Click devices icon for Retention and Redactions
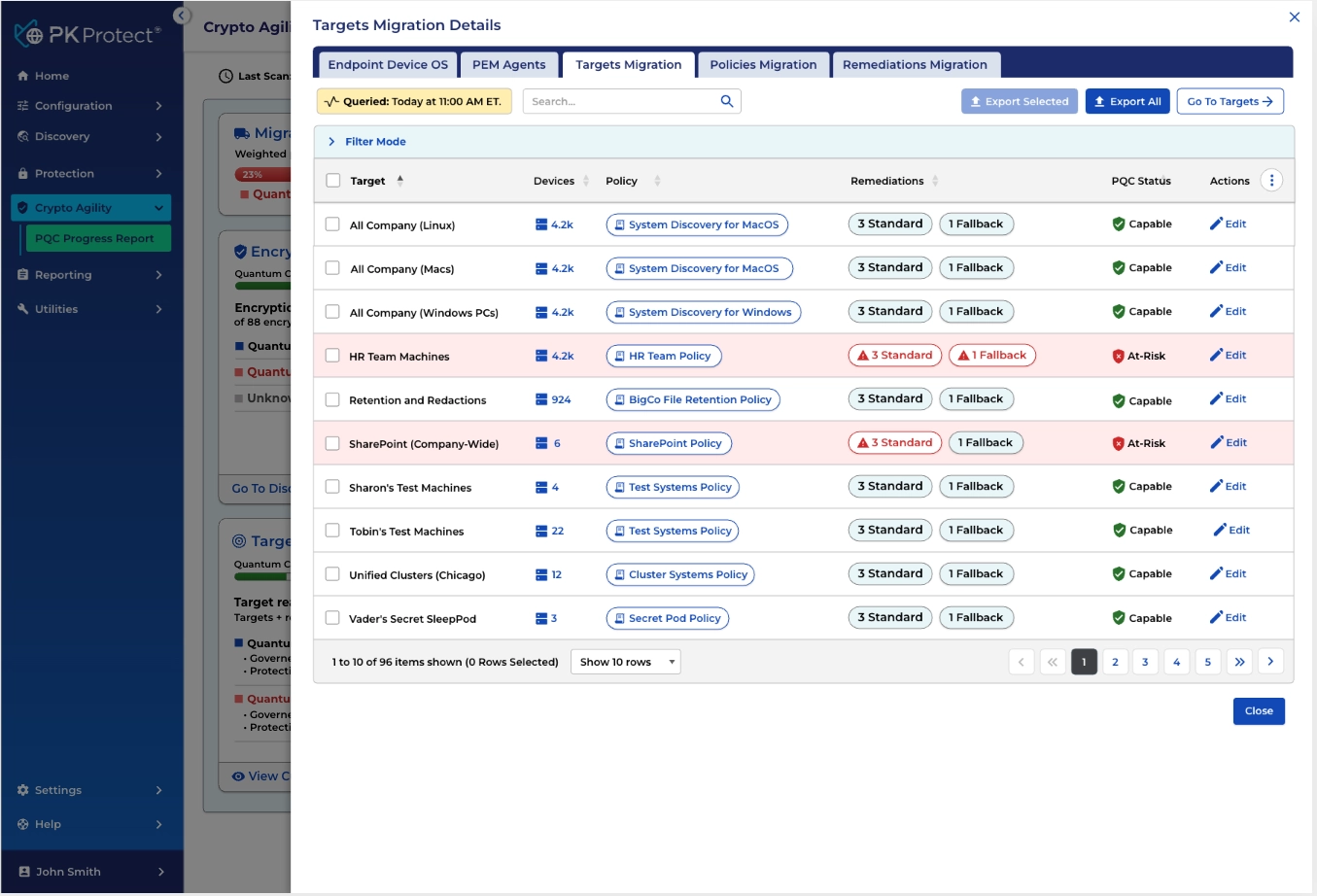Viewport: 1317px width, 896px height. pyautogui.click(x=541, y=399)
